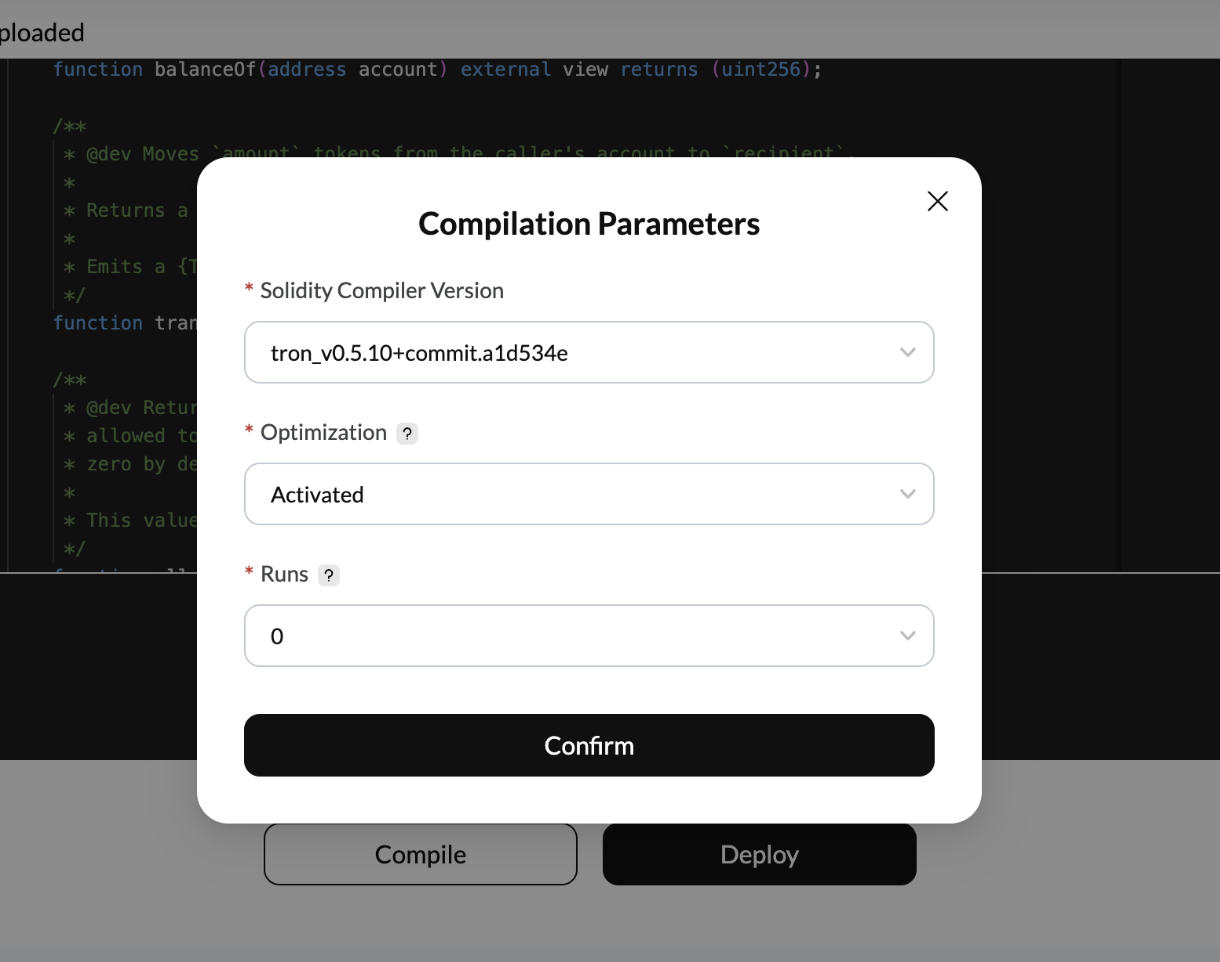Click the Optimization help question mark icon
The height and width of the screenshot is (962, 1220).
click(407, 434)
